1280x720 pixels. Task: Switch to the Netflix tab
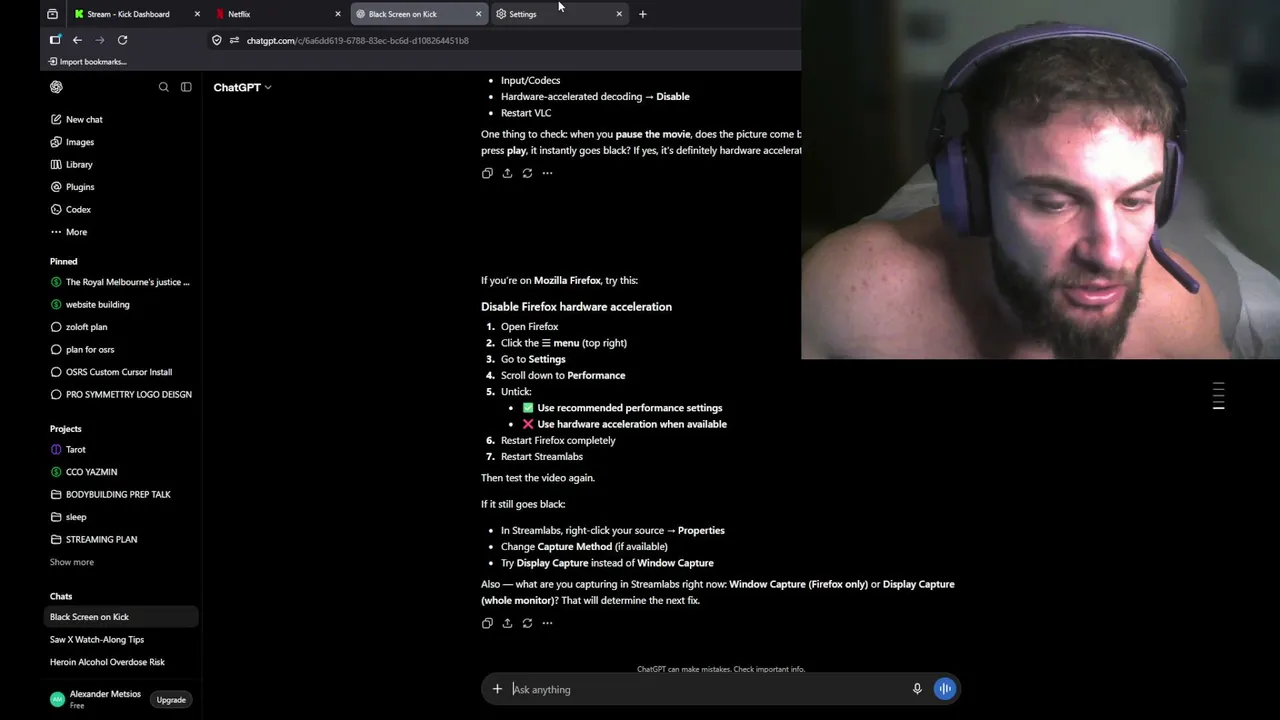point(278,14)
